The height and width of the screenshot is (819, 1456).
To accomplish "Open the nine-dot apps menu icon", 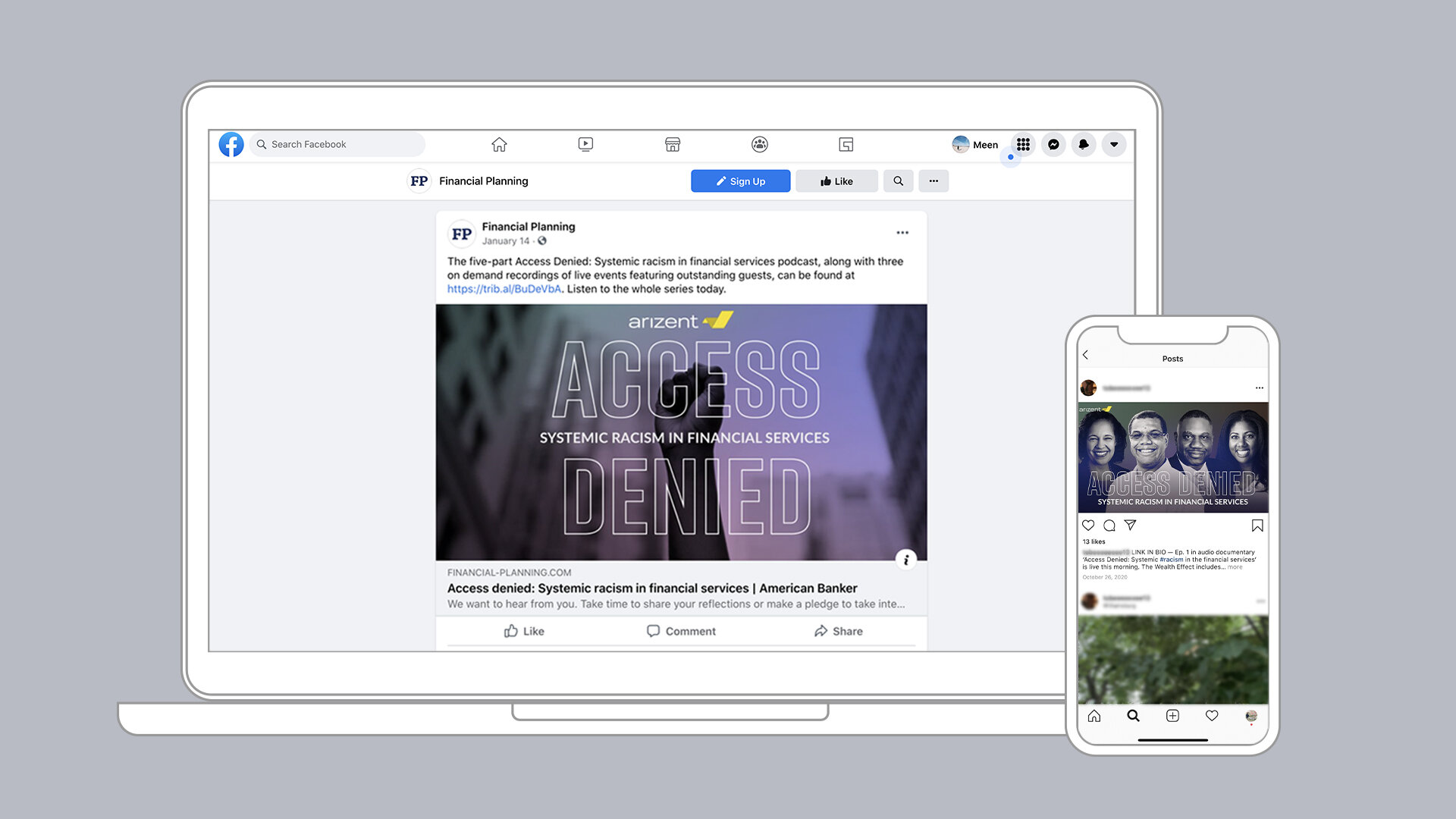I will click(x=1023, y=144).
